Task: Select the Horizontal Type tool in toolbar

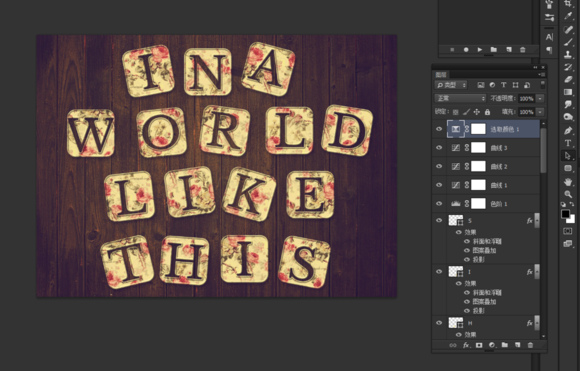Action: pyautogui.click(x=568, y=143)
